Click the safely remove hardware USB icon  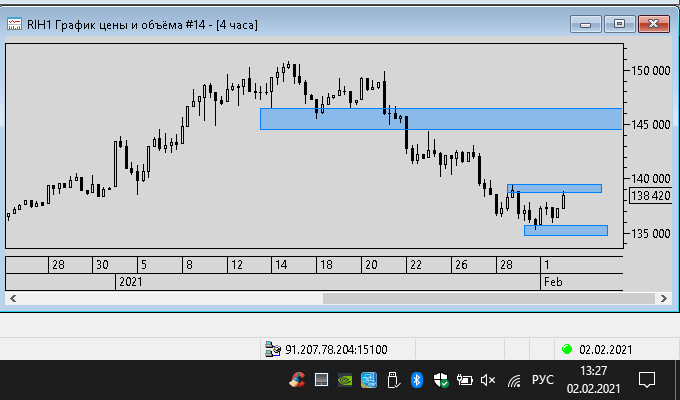point(393,380)
